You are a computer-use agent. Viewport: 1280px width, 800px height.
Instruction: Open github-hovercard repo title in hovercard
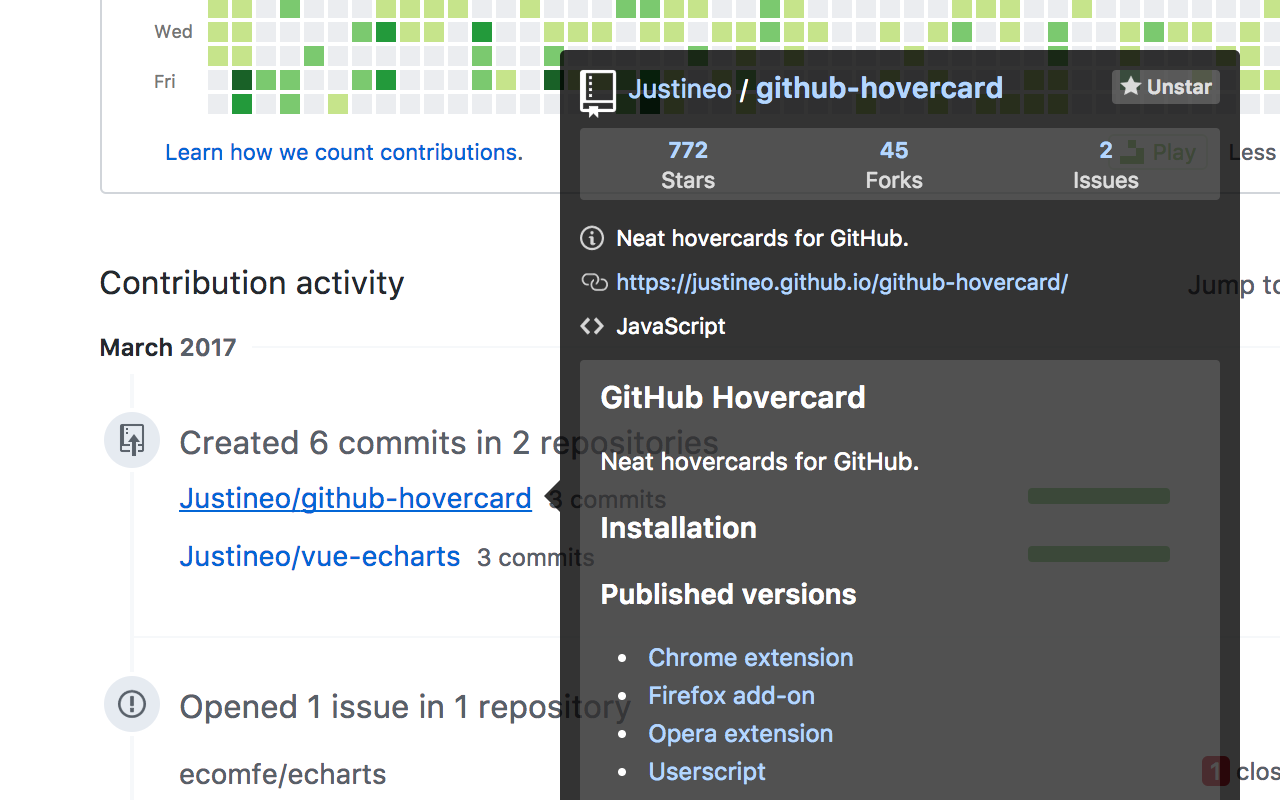(x=879, y=88)
